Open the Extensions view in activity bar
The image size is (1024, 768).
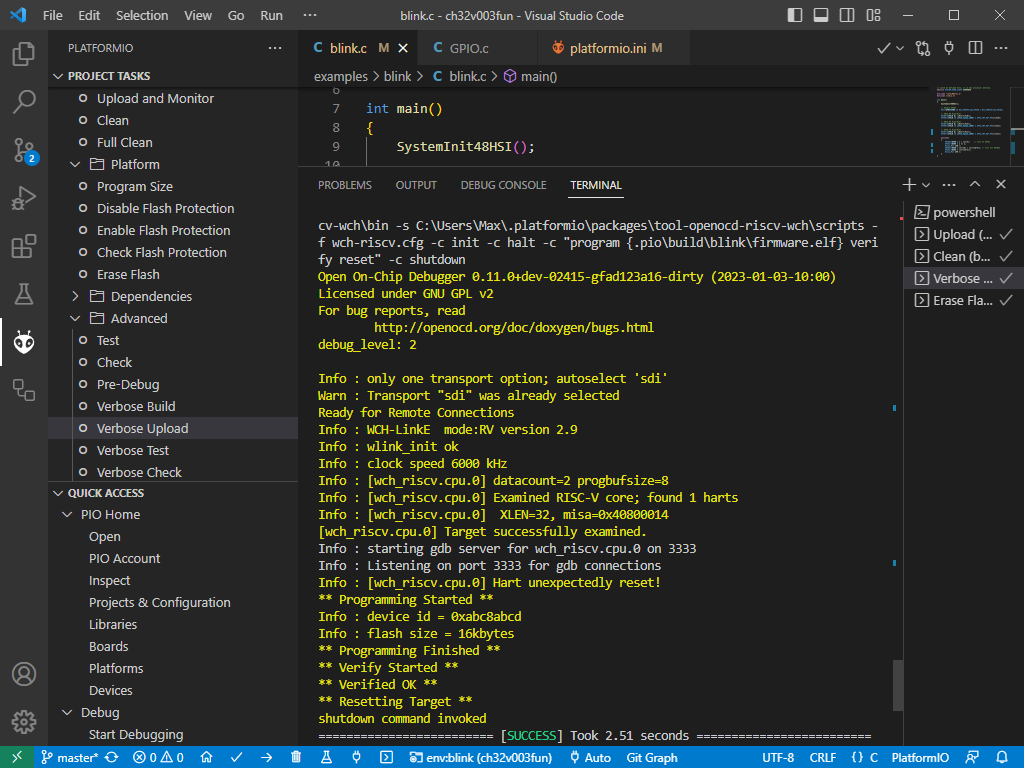coord(24,246)
